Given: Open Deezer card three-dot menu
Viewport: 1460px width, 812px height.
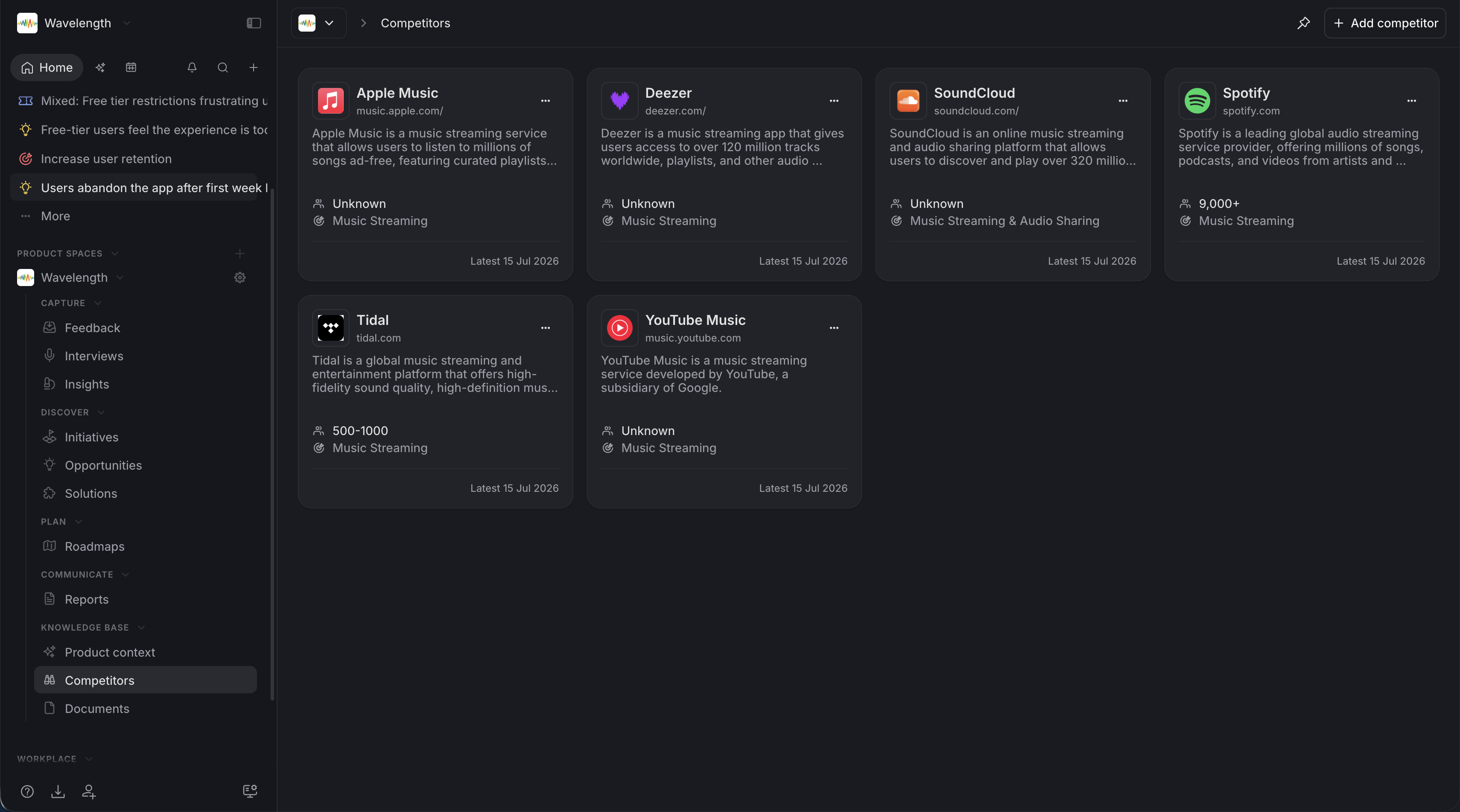Looking at the screenshot, I should (x=834, y=101).
